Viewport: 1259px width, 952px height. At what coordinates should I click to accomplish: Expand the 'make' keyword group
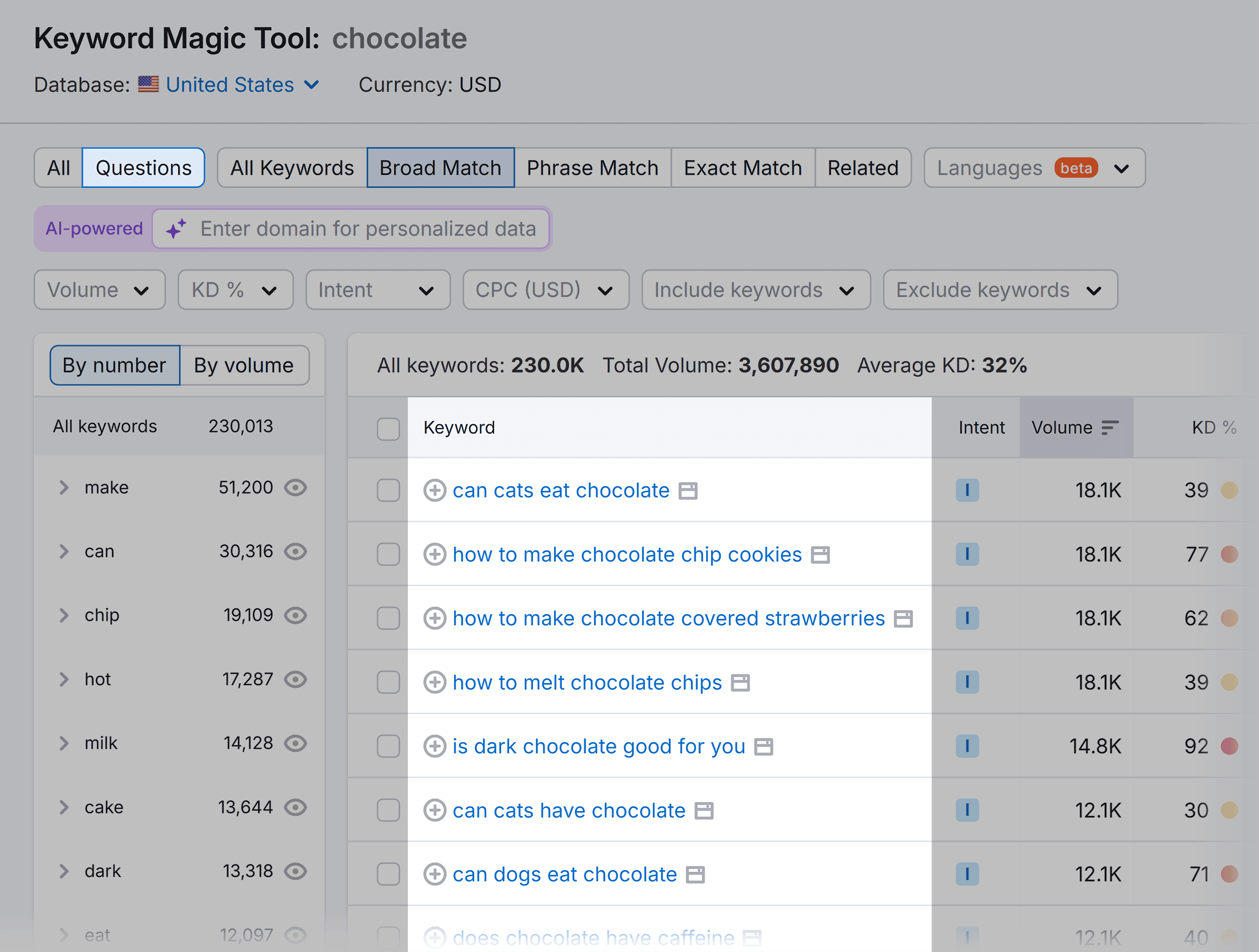coord(64,488)
